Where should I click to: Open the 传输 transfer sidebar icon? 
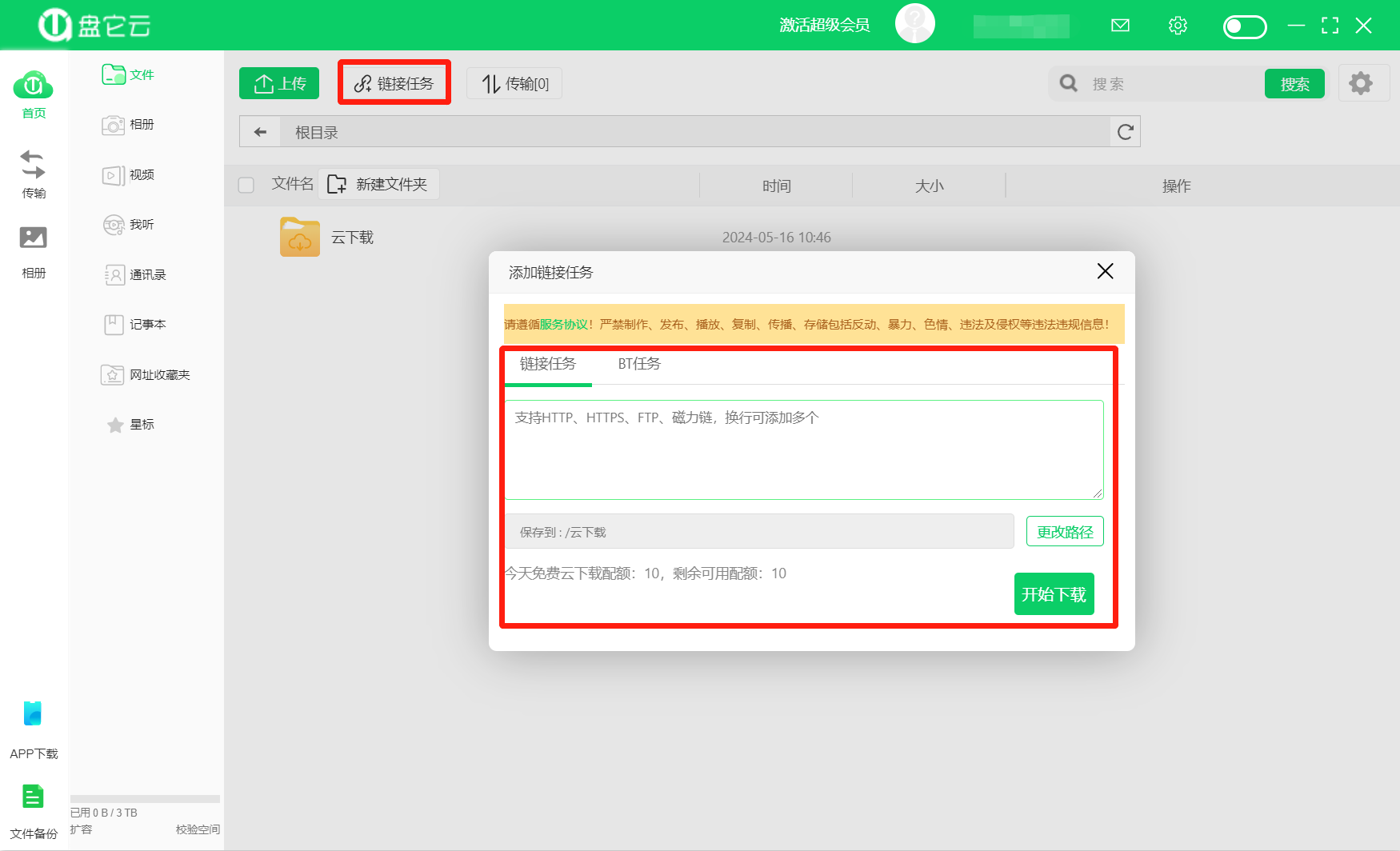pos(33,165)
